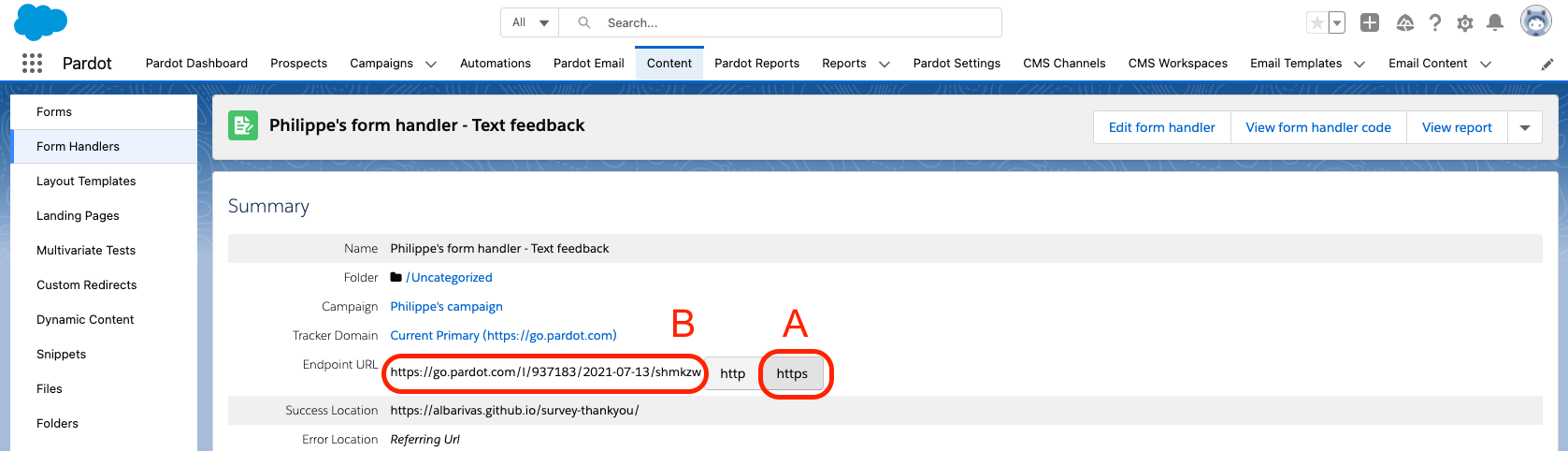The height and width of the screenshot is (451, 1568).
Task: Open the help question mark icon
Action: click(1435, 22)
